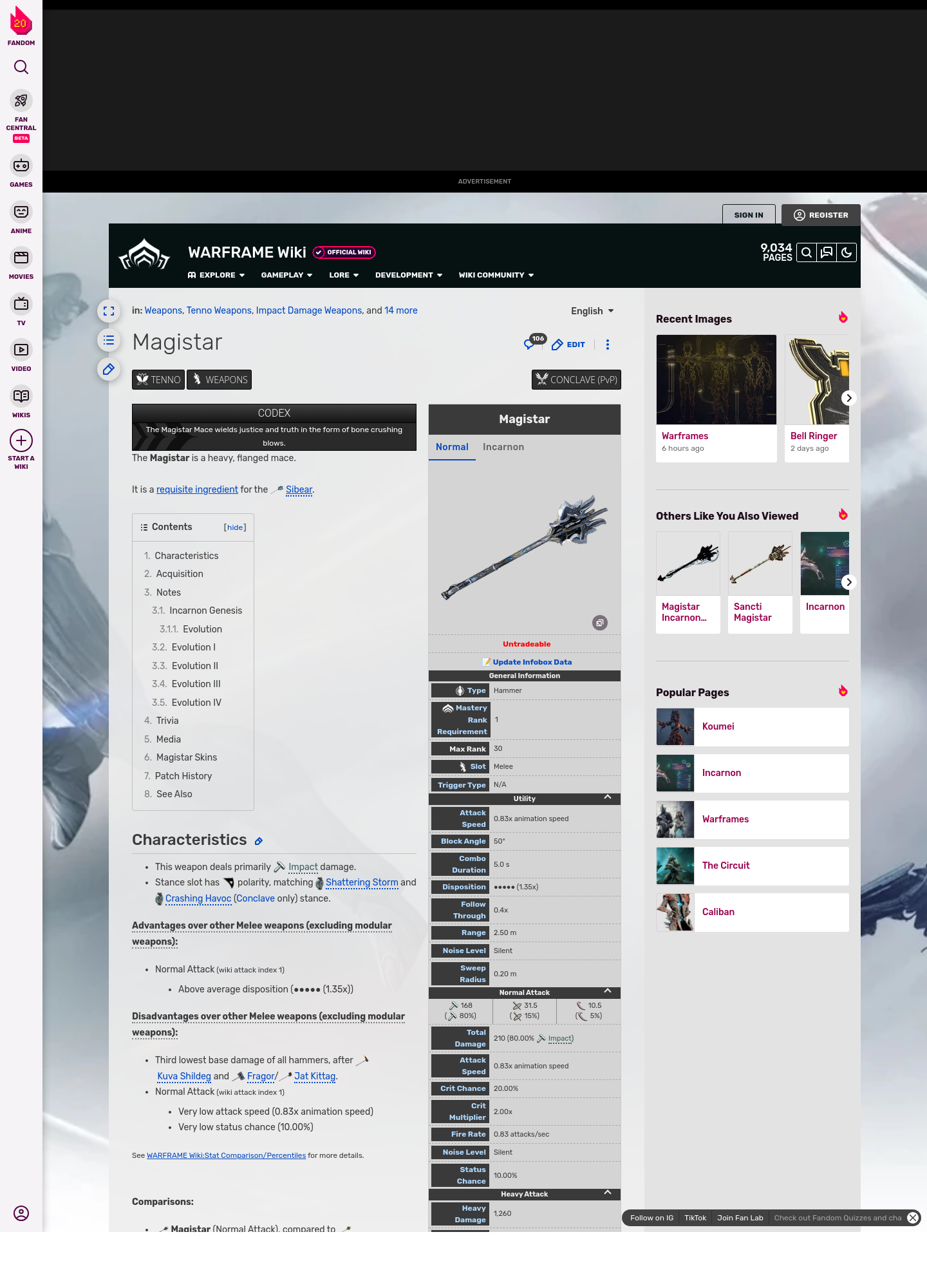Viewport: 927px width, 1288px height.
Task: Open the Sancti Magistar card
Action: coord(760,583)
